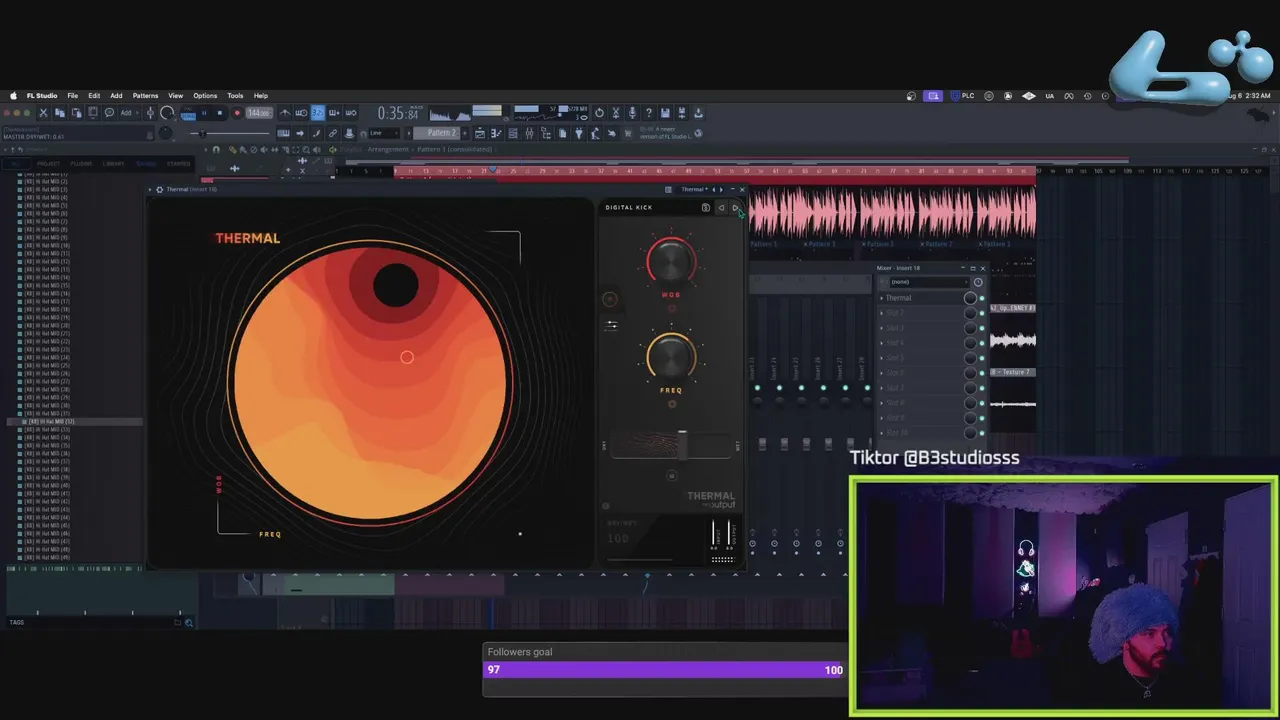Screen dimensions: 1280x720
Task: Click the Dry/Wet slider handle in Thermal
Action: [x=682, y=444]
